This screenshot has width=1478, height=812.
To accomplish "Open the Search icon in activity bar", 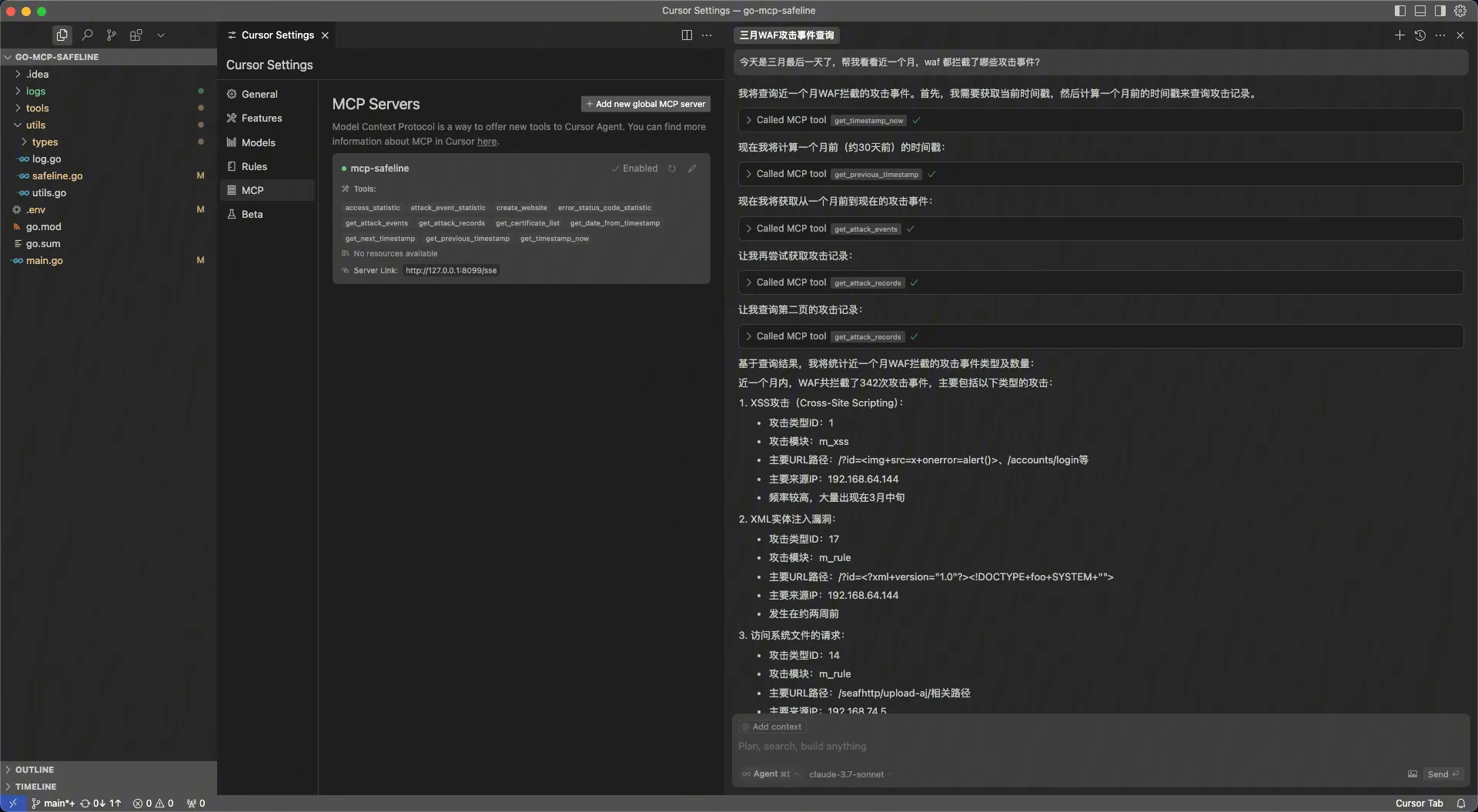I will [87, 35].
